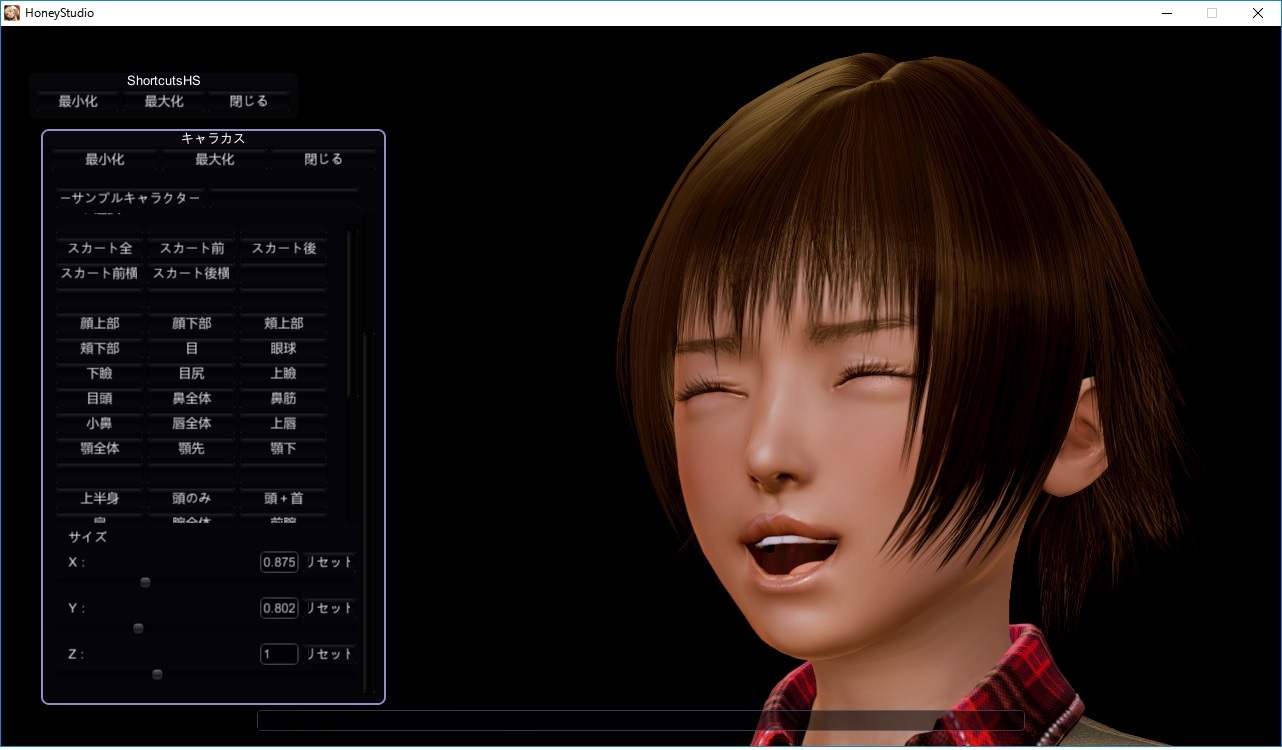Select the 顎先 chin tip button
Image resolution: width=1282 pixels, height=750 pixels.
pos(192,448)
